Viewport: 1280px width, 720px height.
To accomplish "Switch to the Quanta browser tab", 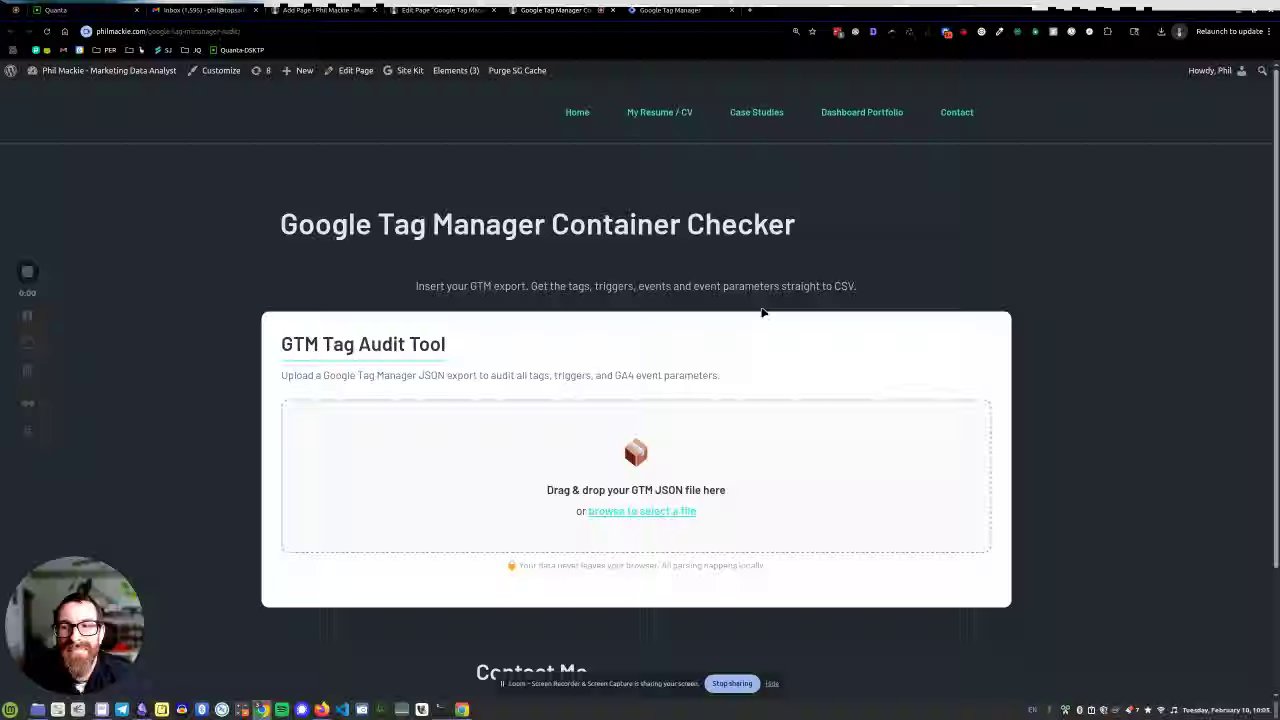I will click(85, 10).
